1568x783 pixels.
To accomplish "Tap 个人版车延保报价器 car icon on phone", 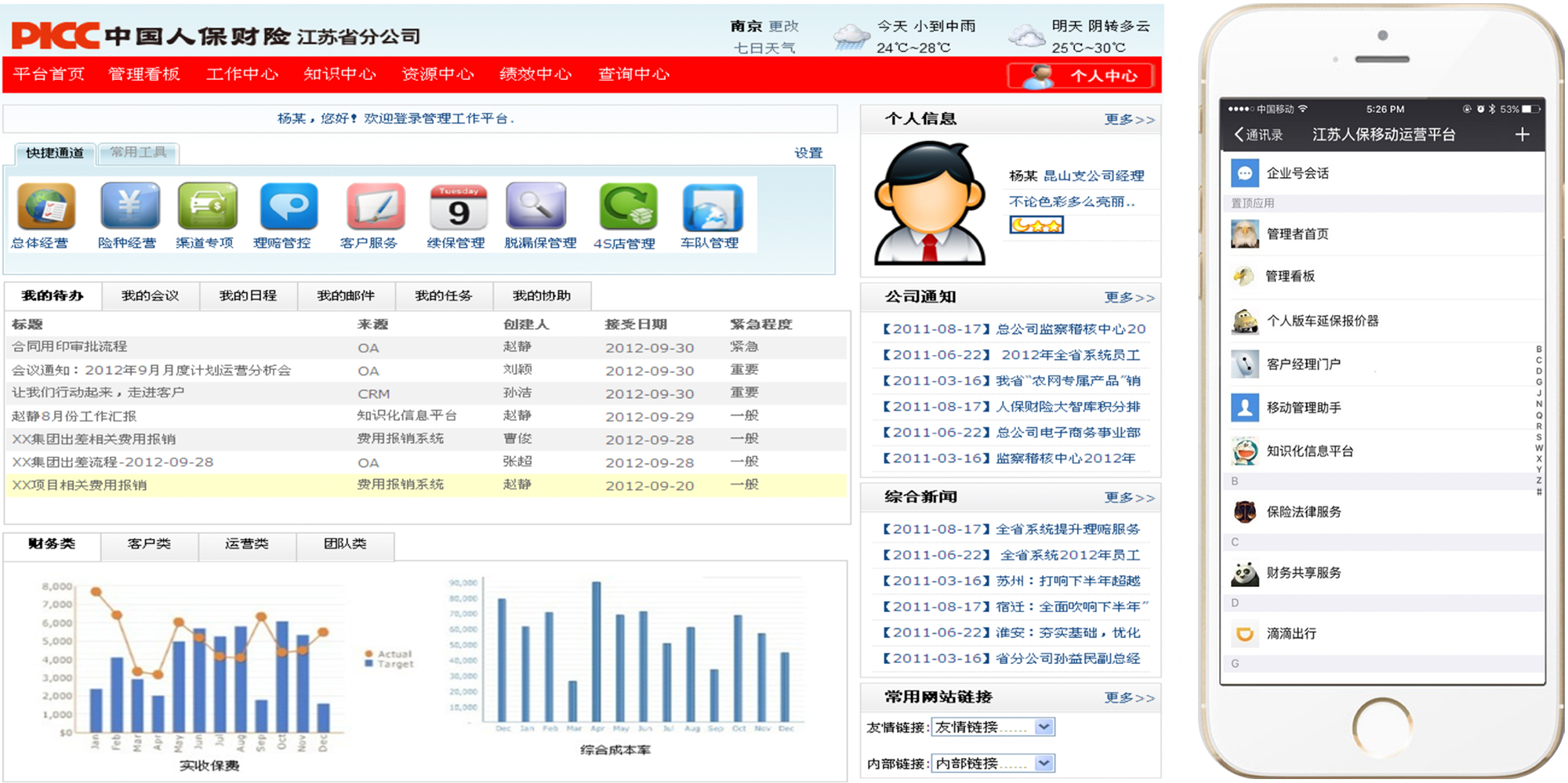I will click(x=1245, y=321).
